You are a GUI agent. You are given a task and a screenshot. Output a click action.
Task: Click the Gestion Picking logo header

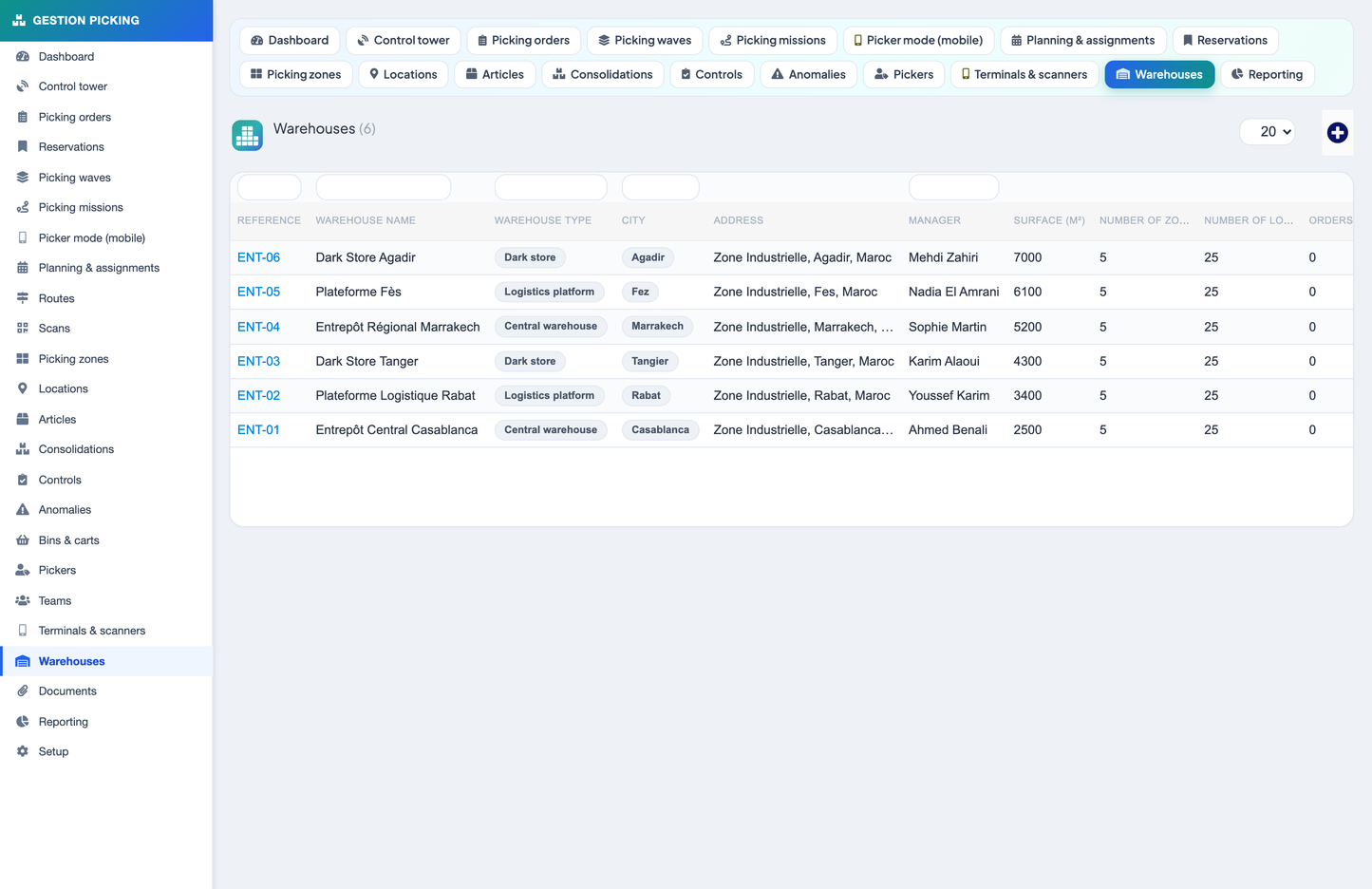106,20
